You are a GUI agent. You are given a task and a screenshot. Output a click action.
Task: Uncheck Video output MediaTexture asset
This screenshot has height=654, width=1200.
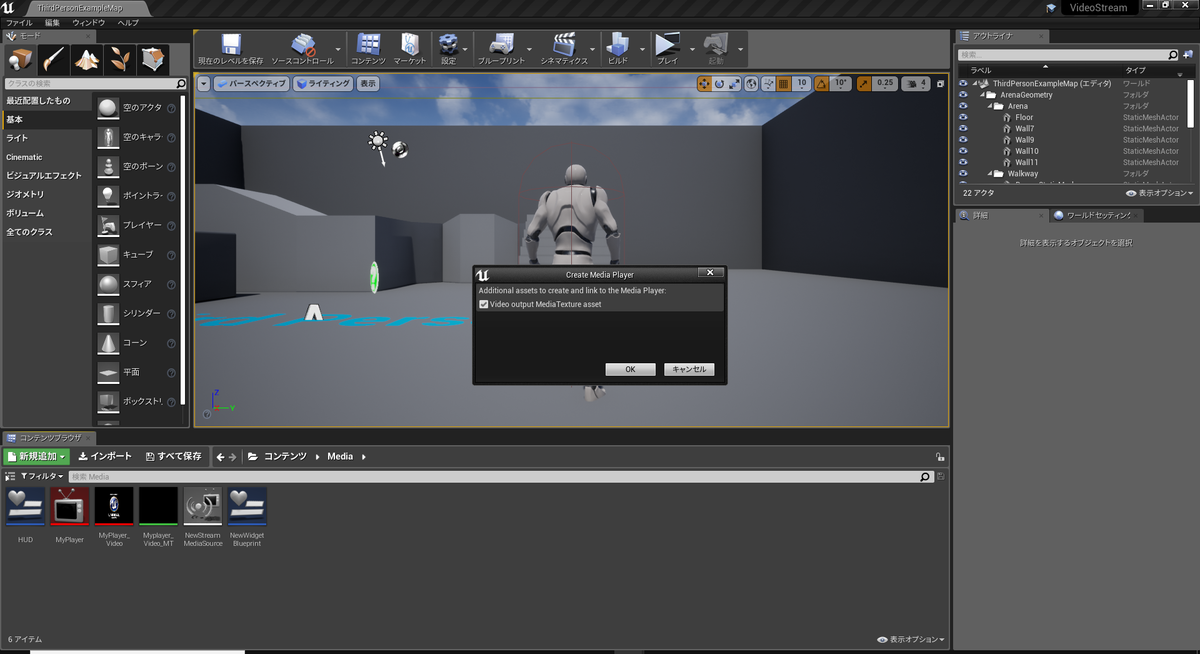click(484, 304)
